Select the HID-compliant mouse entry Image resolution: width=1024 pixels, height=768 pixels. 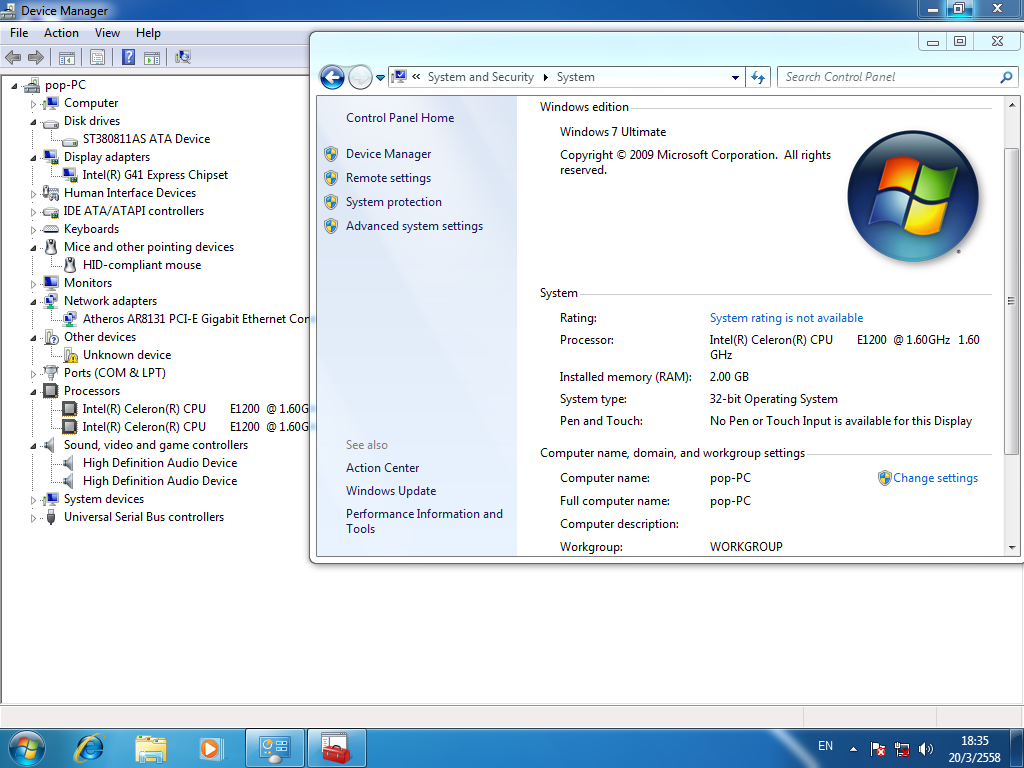(x=142, y=265)
